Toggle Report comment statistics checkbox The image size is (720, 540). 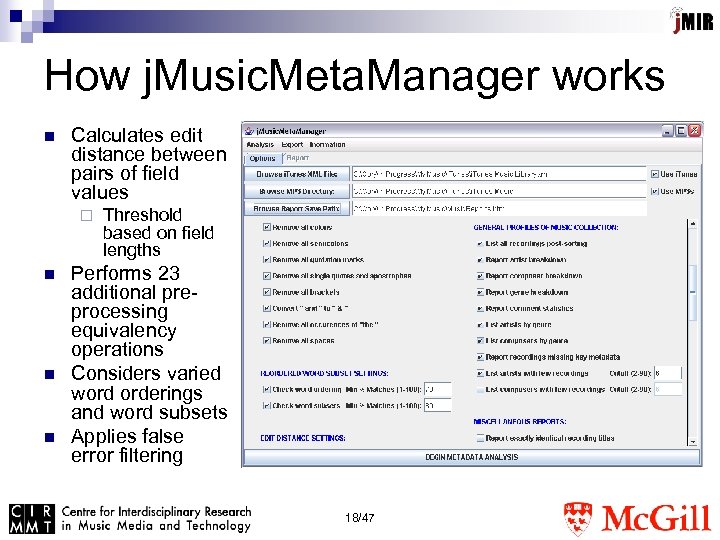480,309
